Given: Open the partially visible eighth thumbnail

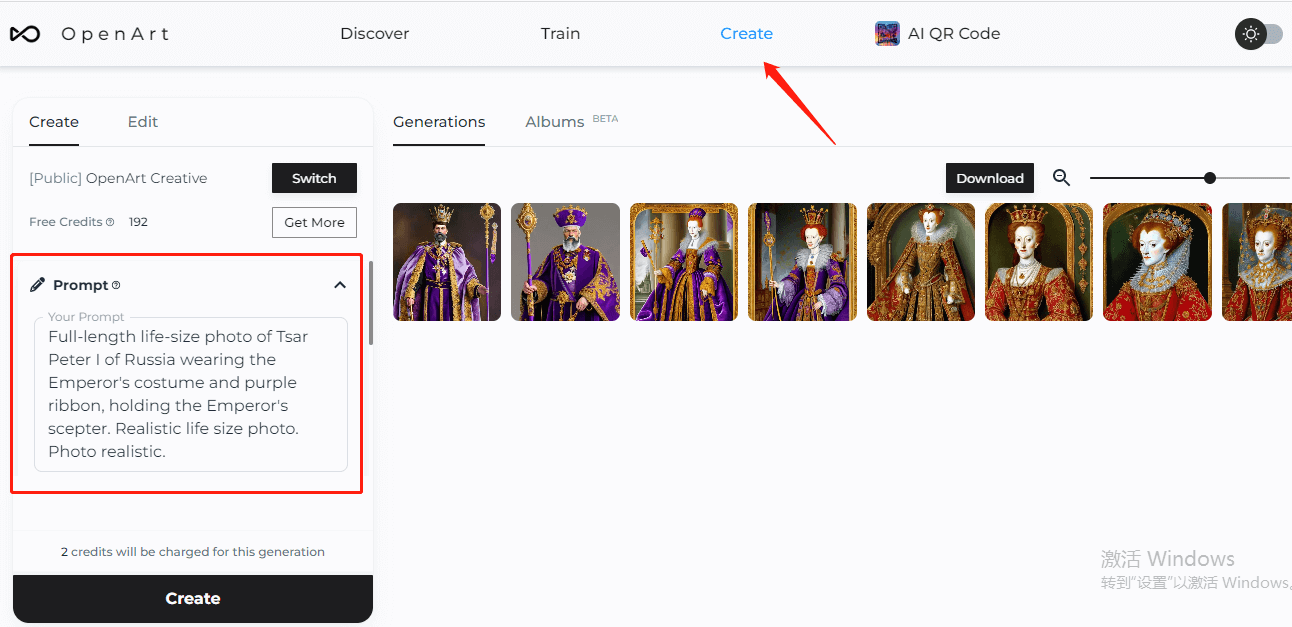Looking at the screenshot, I should [1257, 262].
